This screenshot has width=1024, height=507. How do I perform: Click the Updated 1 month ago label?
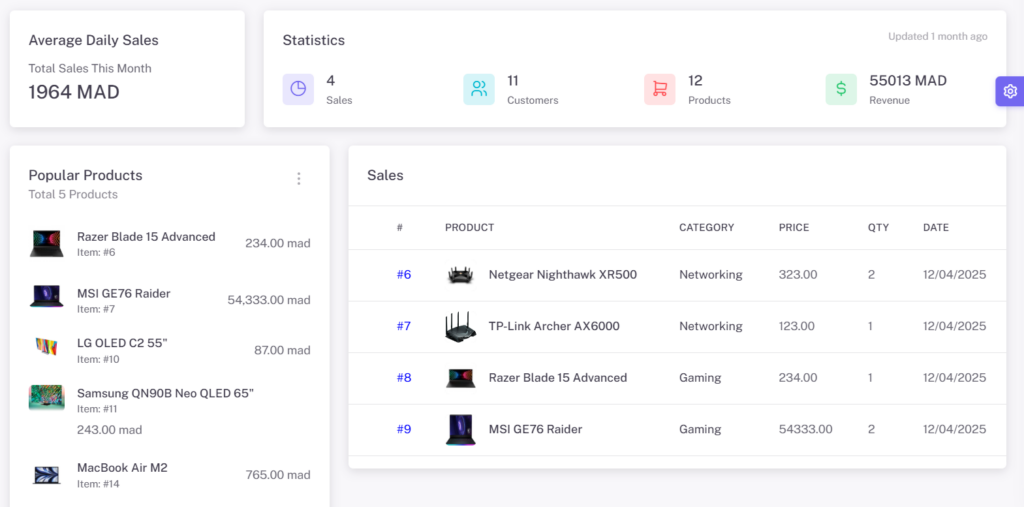coord(938,37)
